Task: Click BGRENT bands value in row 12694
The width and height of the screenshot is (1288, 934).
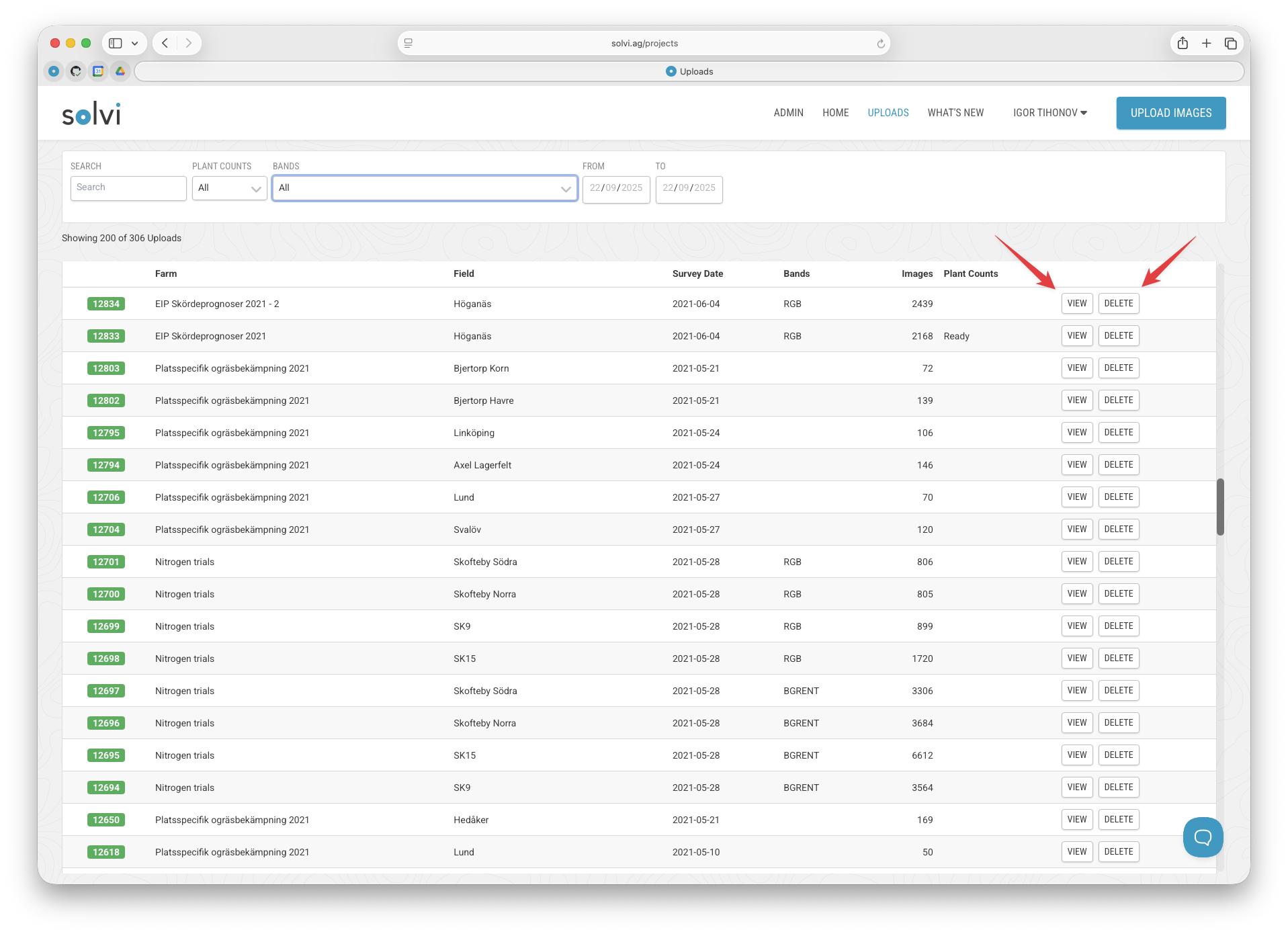Action: (801, 788)
